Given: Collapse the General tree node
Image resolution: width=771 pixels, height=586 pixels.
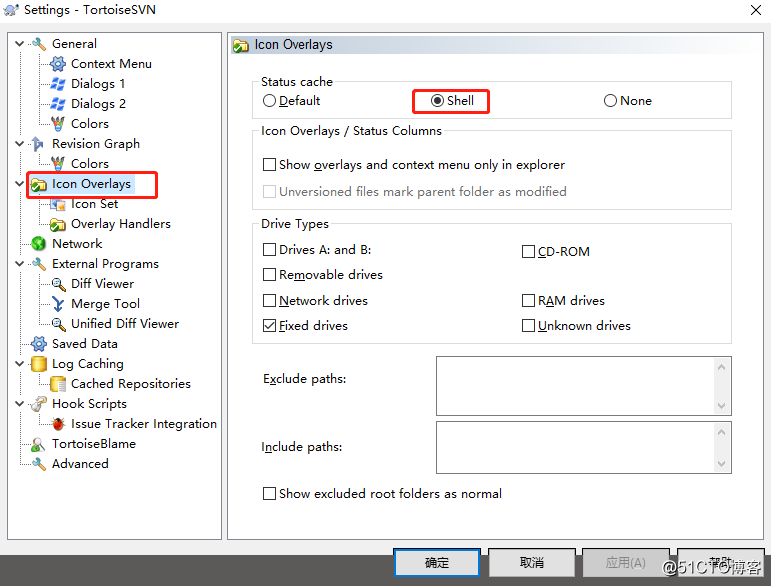Looking at the screenshot, I should [20, 44].
